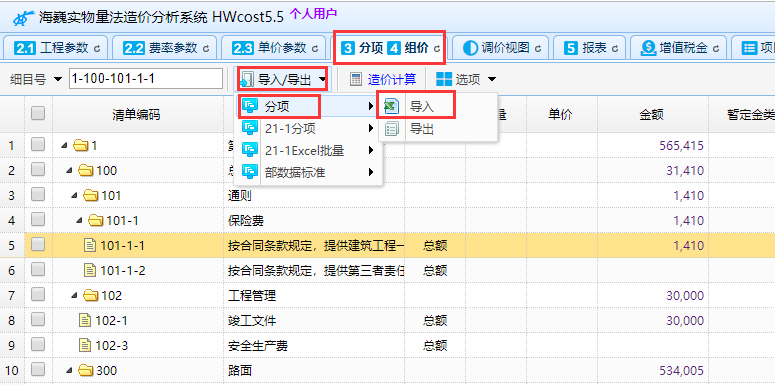Viewport: 775px width, 385px height.
Task: Click the folder icon of node 100
Action: pyautogui.click(x=86, y=171)
